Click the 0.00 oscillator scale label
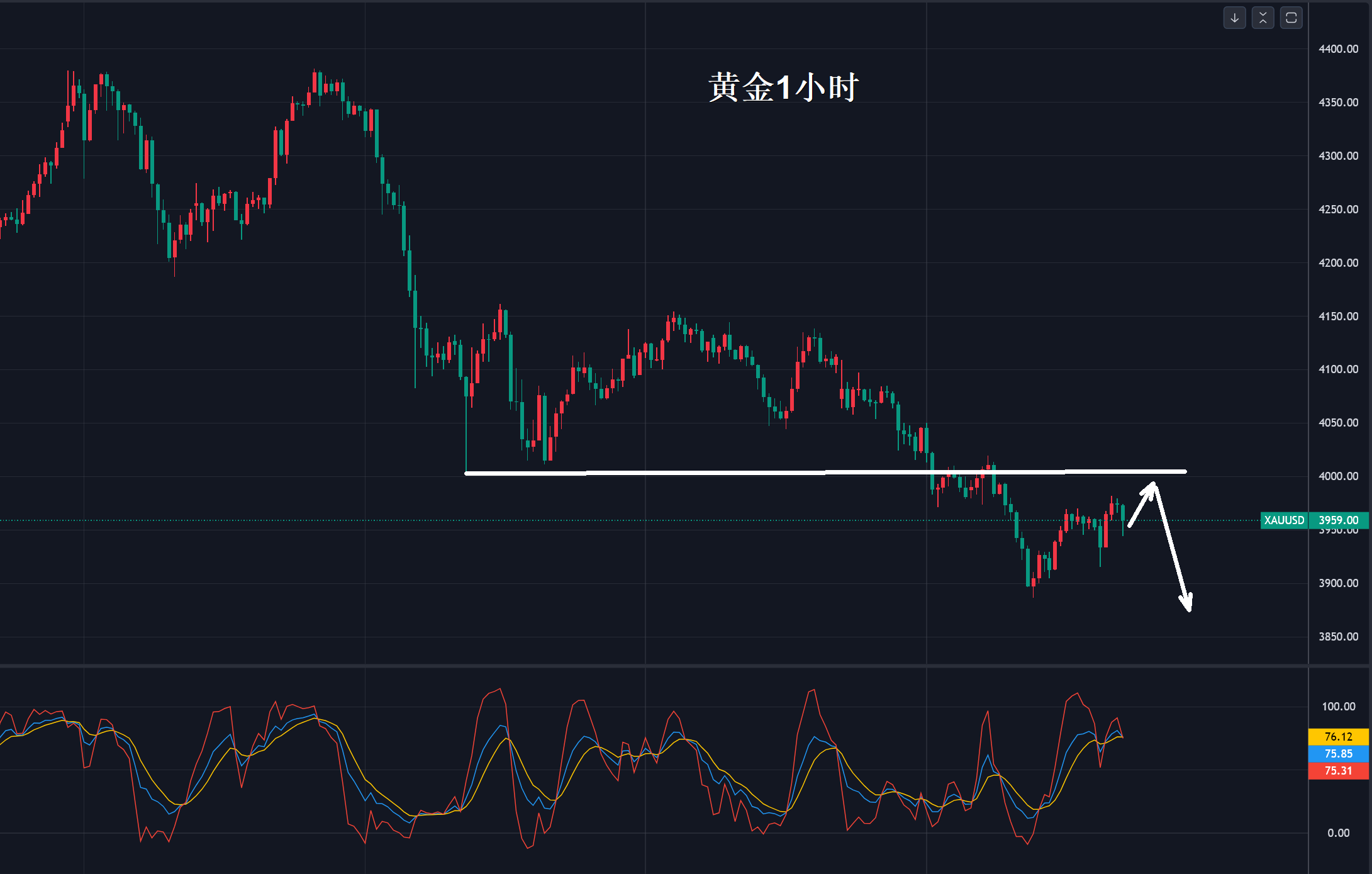 tap(1338, 833)
